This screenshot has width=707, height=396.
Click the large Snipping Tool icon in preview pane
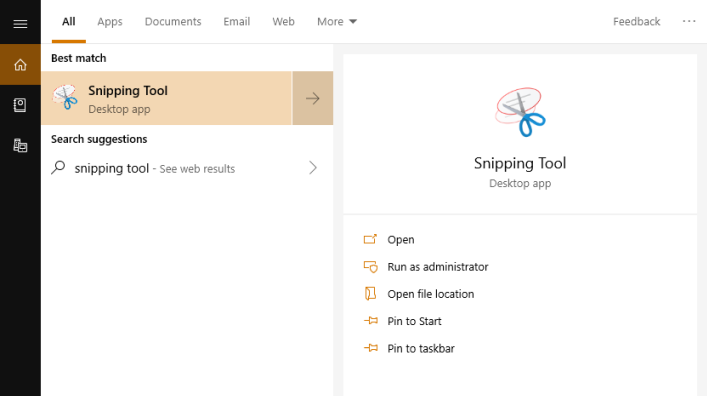(x=520, y=112)
